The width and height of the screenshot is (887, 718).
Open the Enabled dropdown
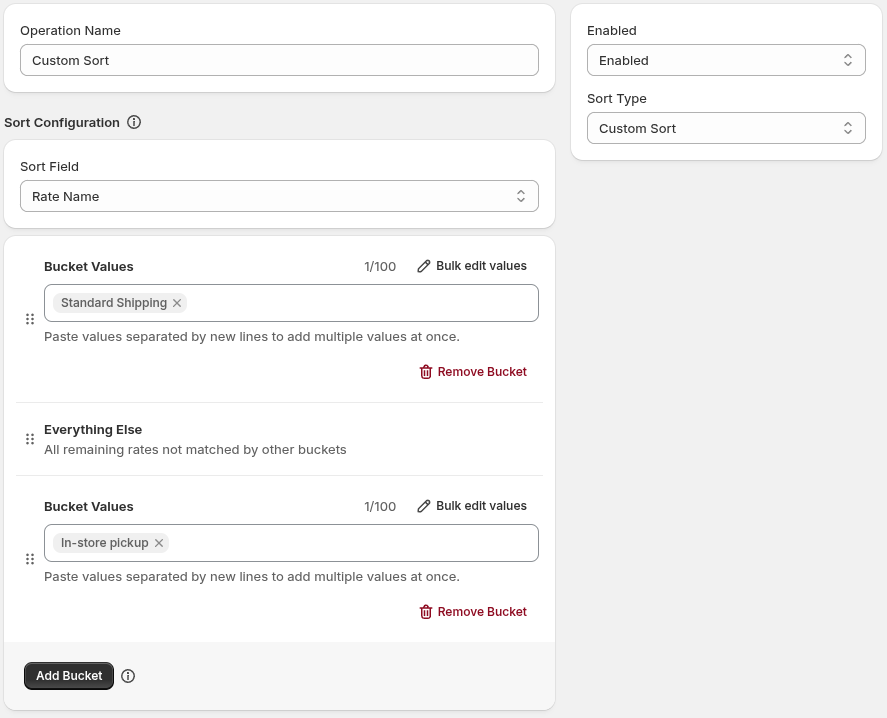726,60
